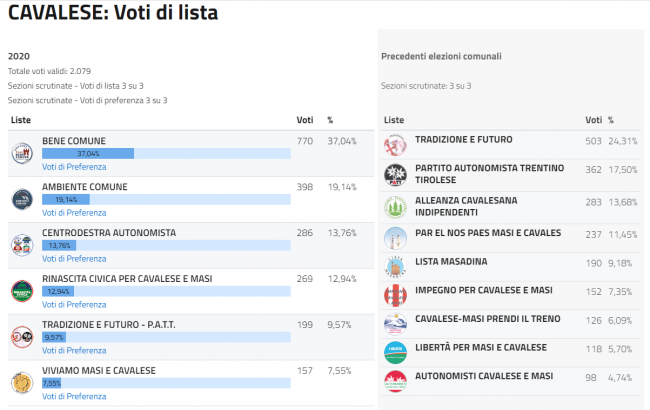Image resolution: width=650 pixels, height=410 pixels.
Task: Click the AMBIENTE COMUNE list logo
Action: 22,199
